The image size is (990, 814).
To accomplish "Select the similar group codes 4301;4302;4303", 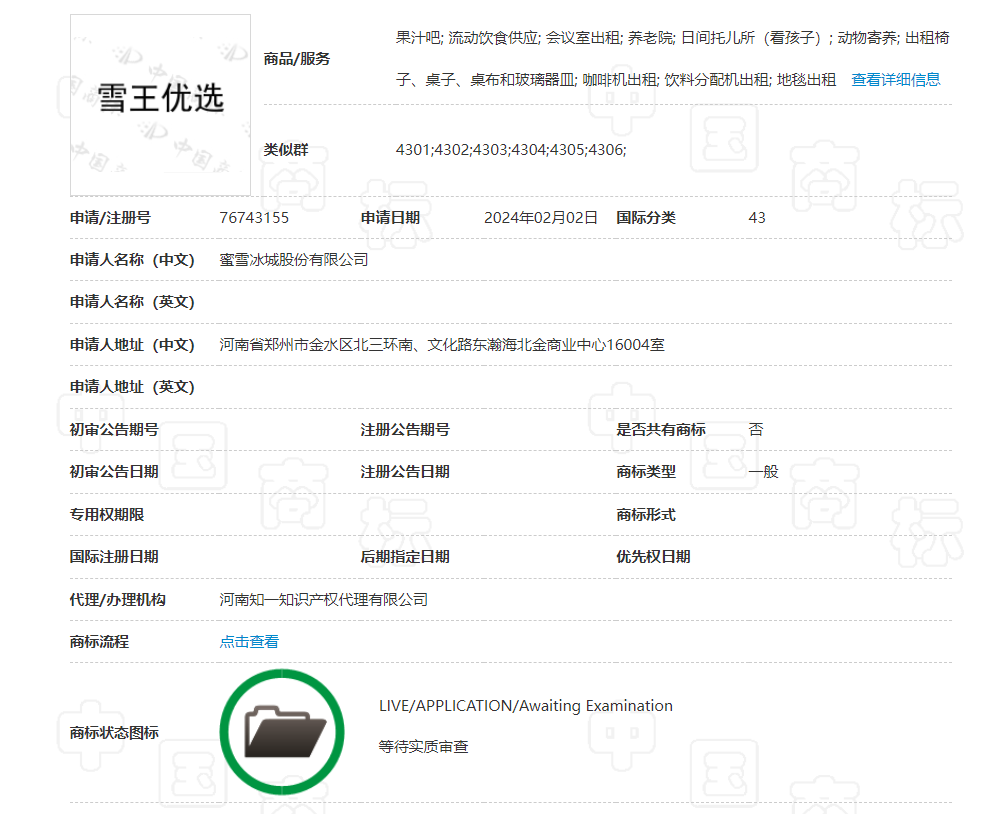I will click(511, 150).
